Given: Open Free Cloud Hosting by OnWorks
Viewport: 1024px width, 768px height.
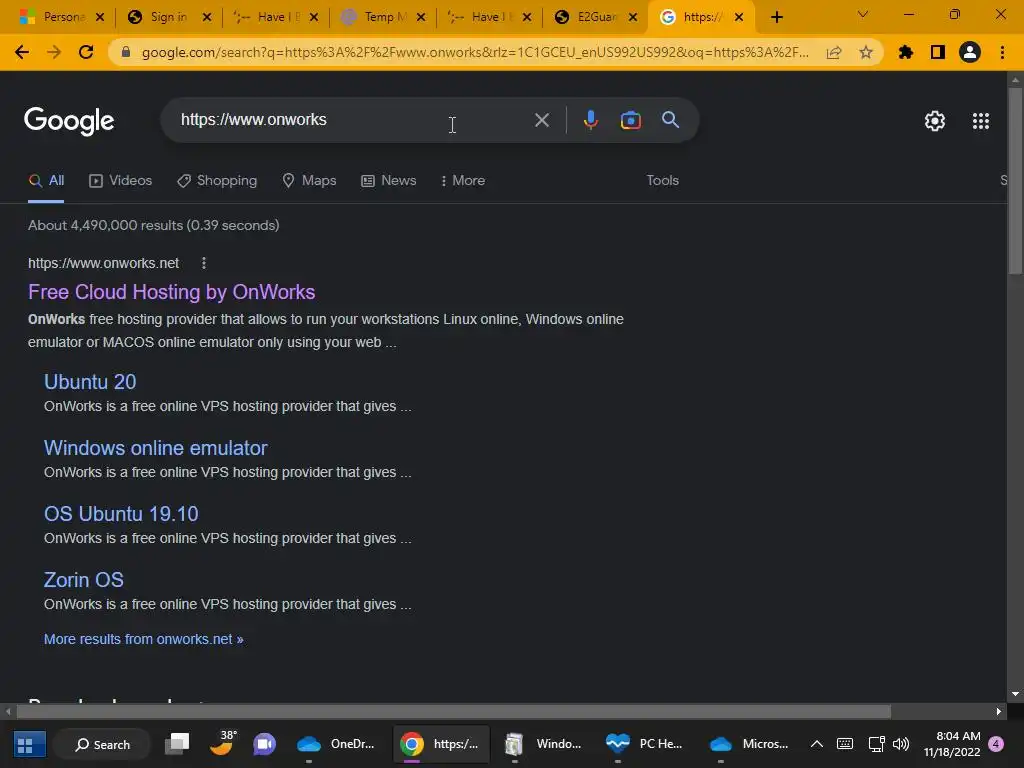Looking at the screenshot, I should tap(171, 292).
